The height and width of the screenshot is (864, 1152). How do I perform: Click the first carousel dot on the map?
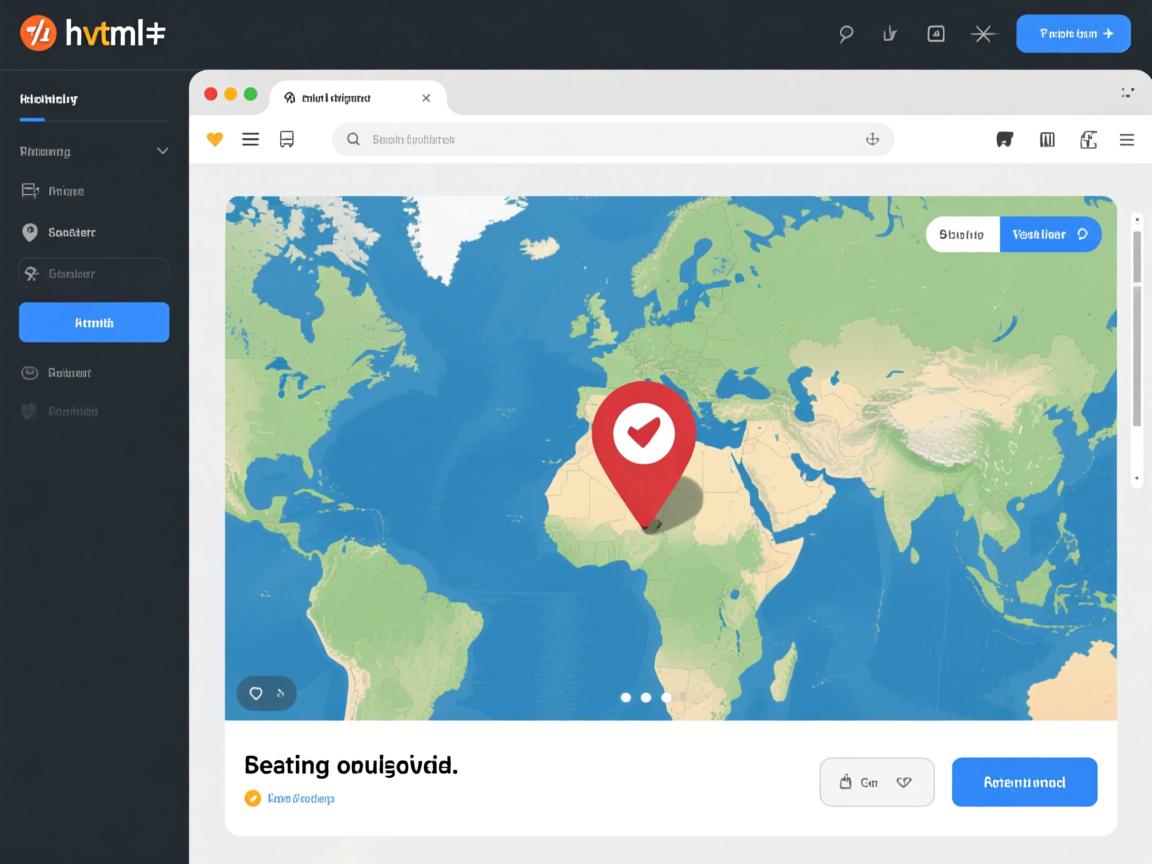pos(626,697)
